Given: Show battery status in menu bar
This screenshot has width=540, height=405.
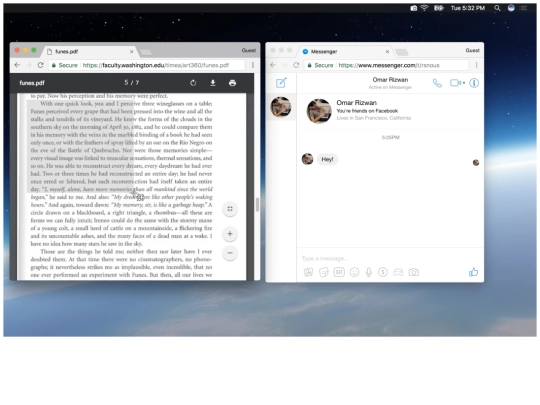Looking at the screenshot, I should click(x=438, y=8).
